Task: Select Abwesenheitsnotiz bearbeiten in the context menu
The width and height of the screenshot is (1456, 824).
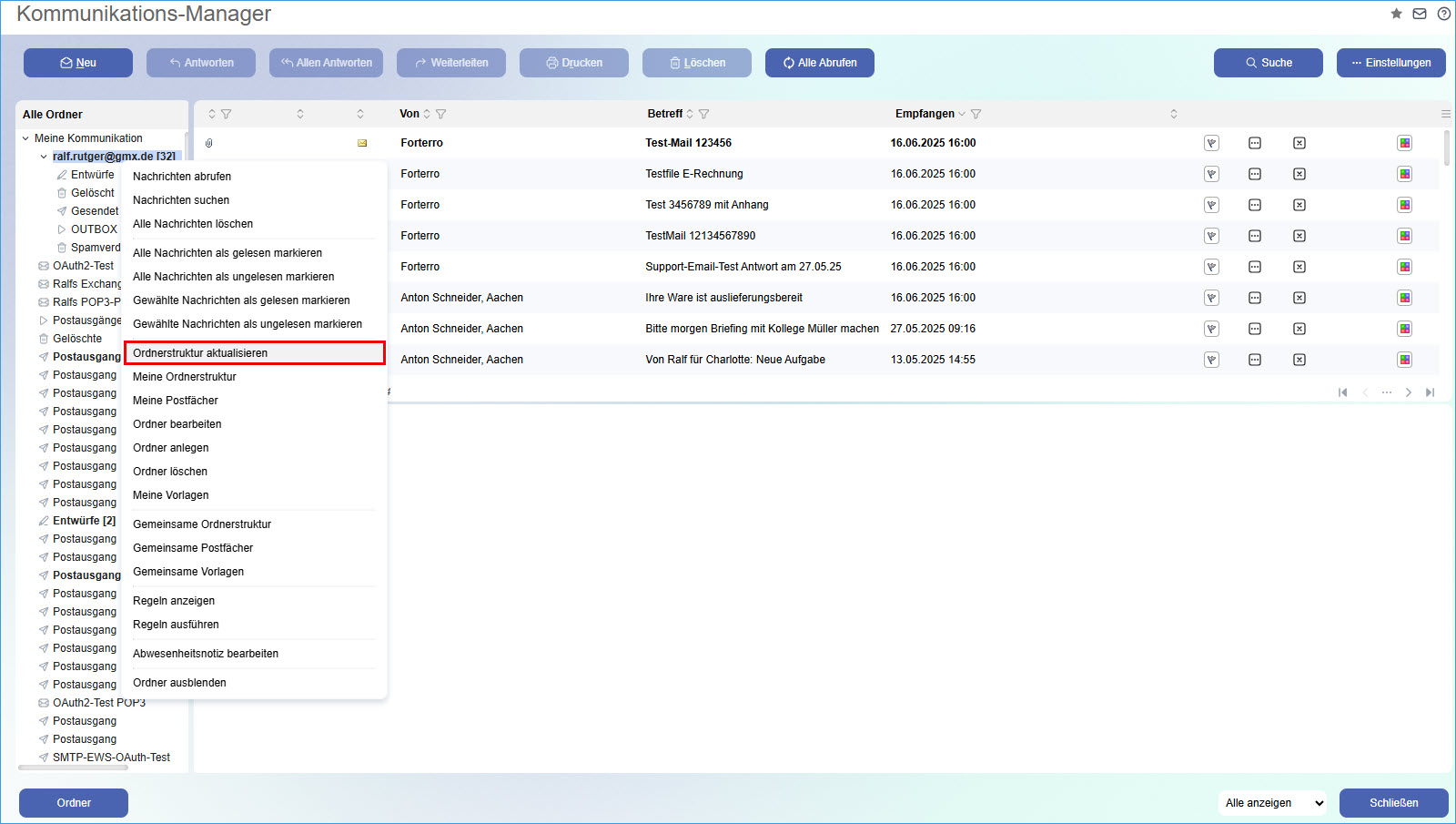Action: (x=206, y=654)
